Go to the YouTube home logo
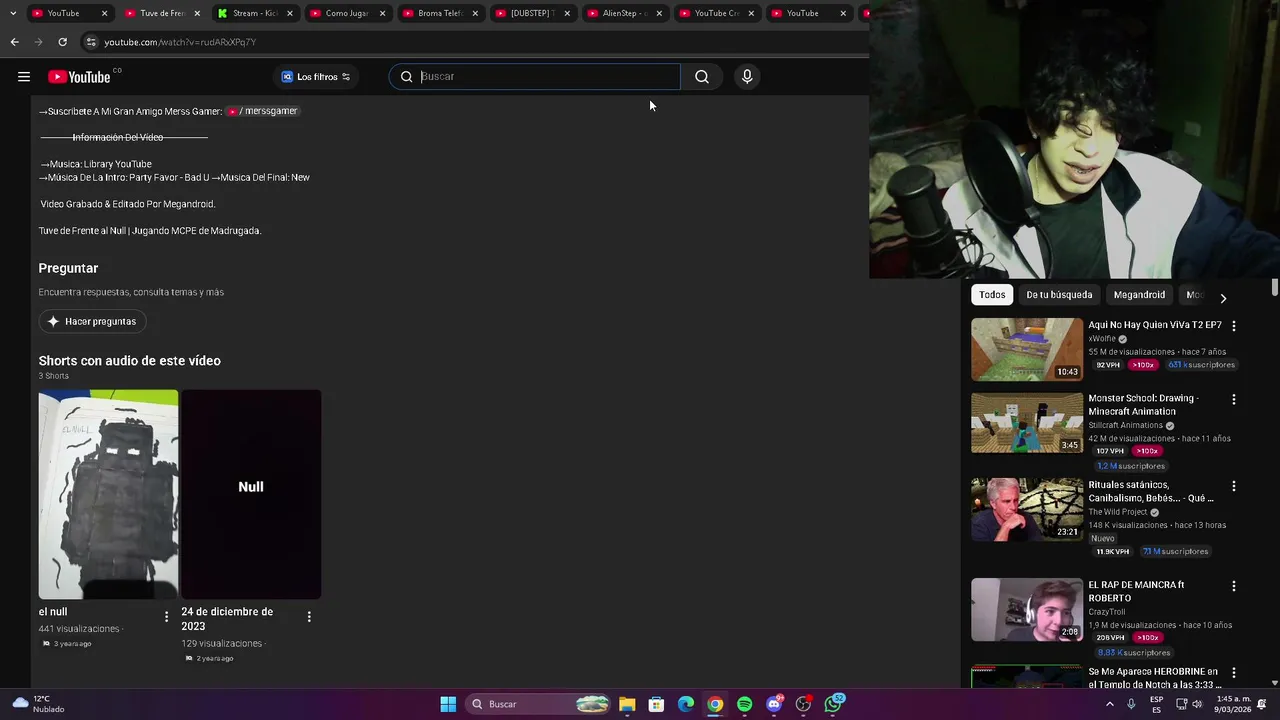Viewport: 1280px width, 720px height. (x=79, y=77)
